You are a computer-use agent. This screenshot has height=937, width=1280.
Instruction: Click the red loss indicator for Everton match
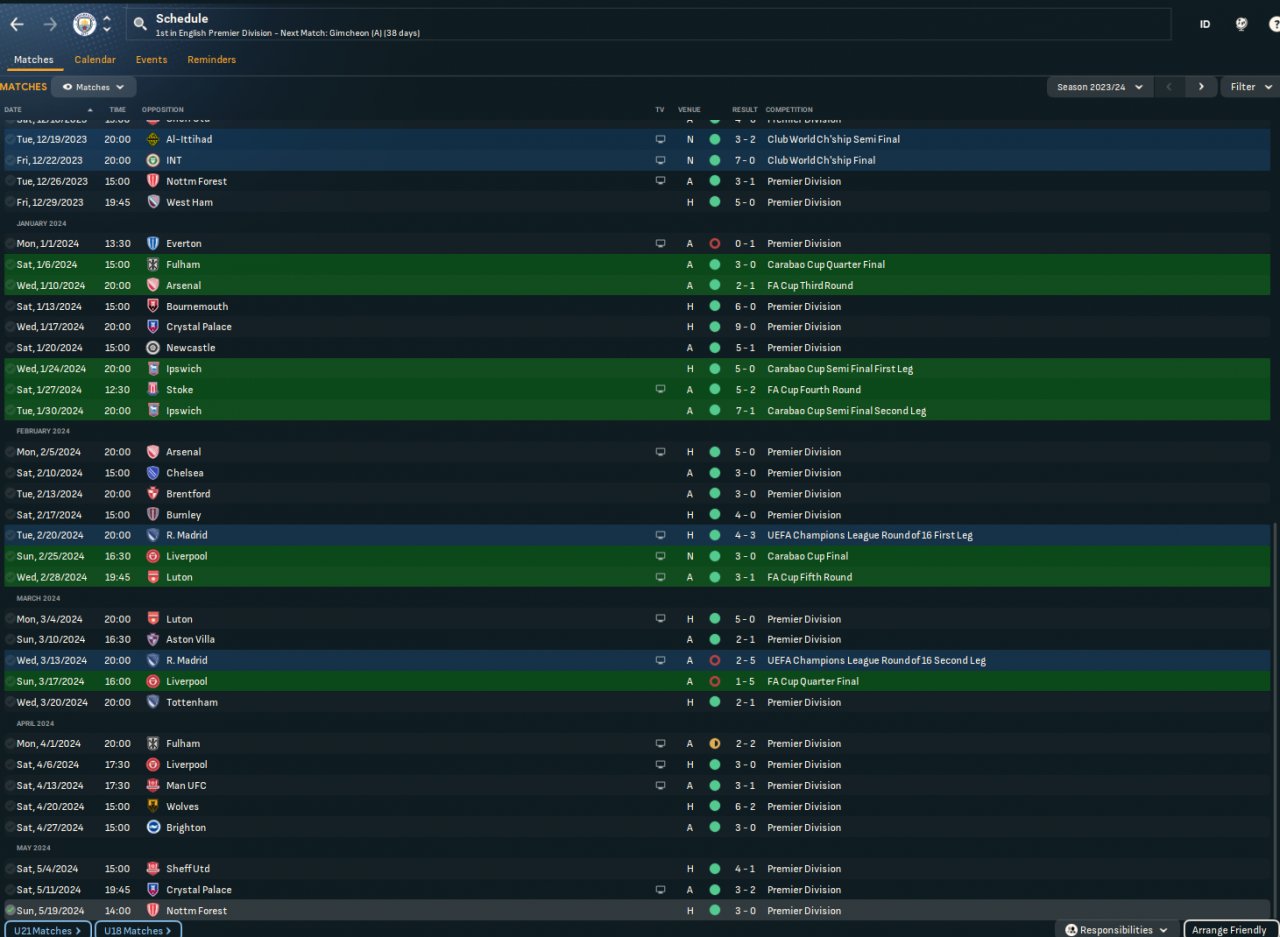click(x=714, y=243)
